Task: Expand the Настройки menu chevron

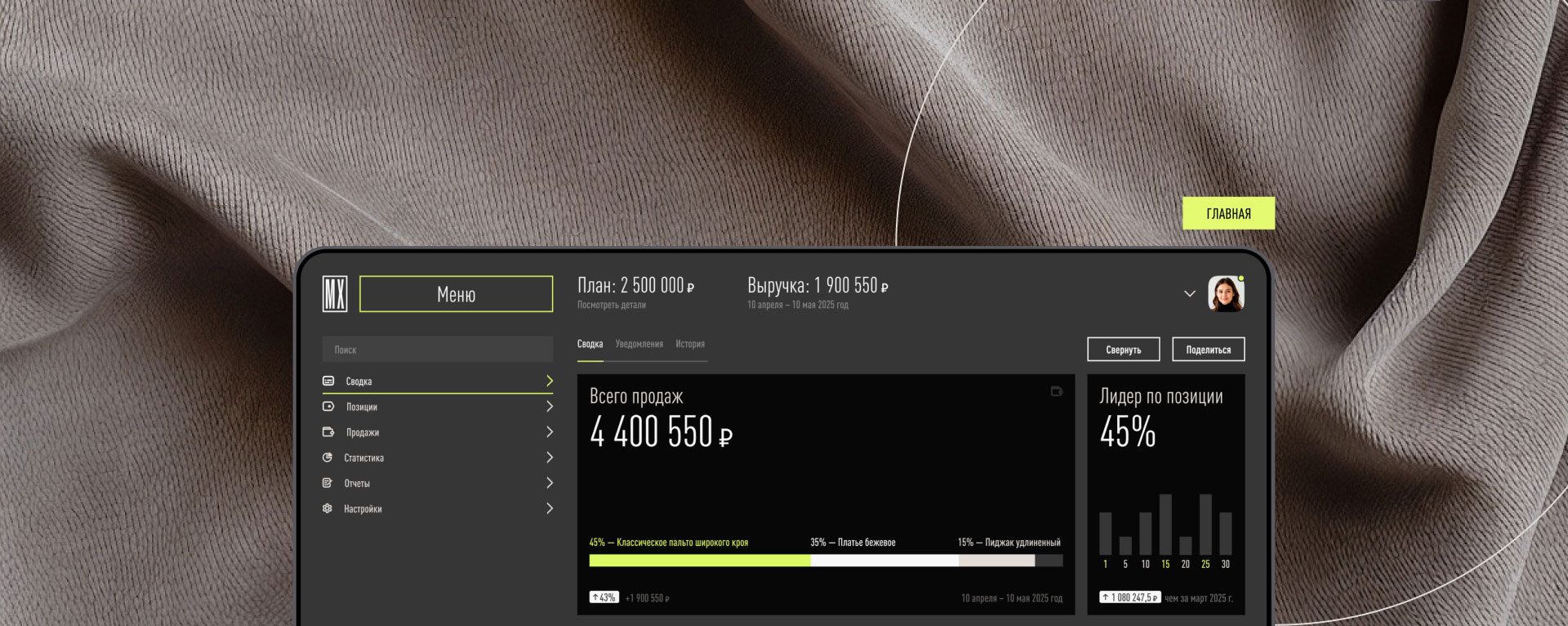Action: [550, 508]
